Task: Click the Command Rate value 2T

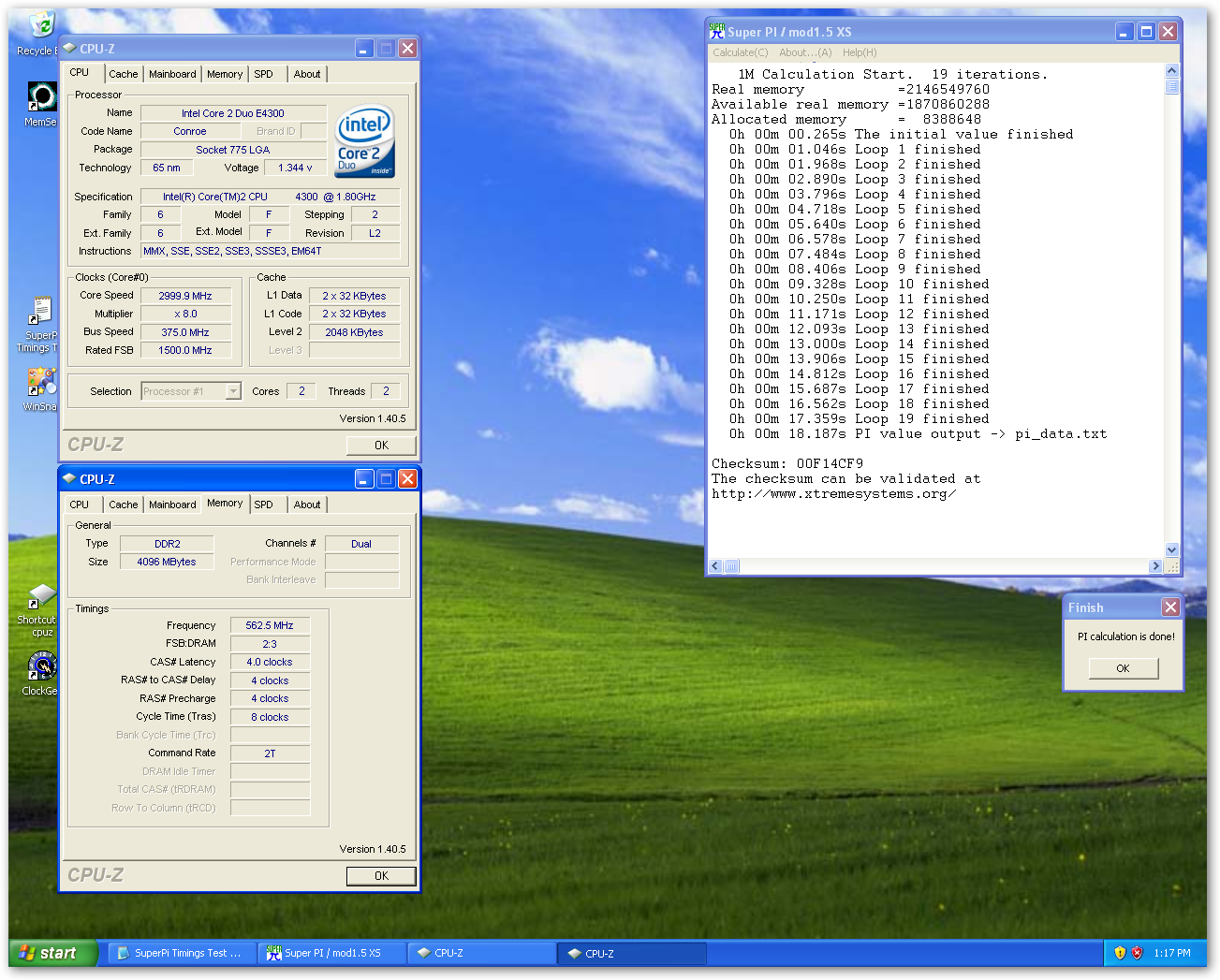Action: click(x=270, y=754)
